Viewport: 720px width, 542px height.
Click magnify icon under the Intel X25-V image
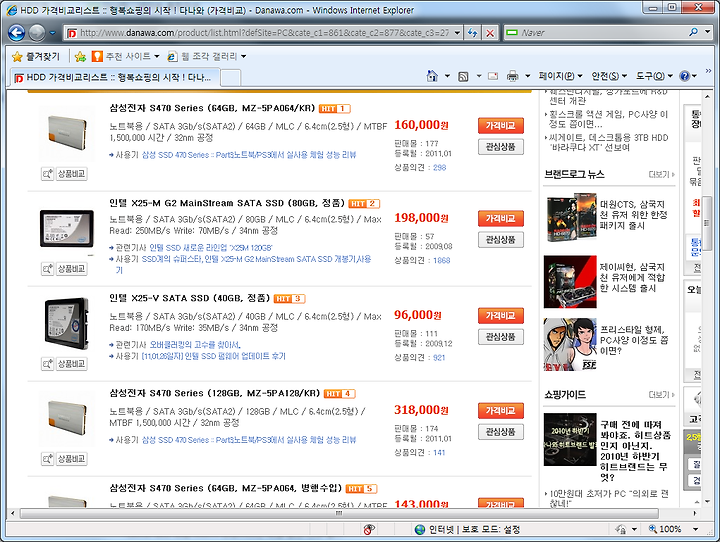(x=47, y=364)
